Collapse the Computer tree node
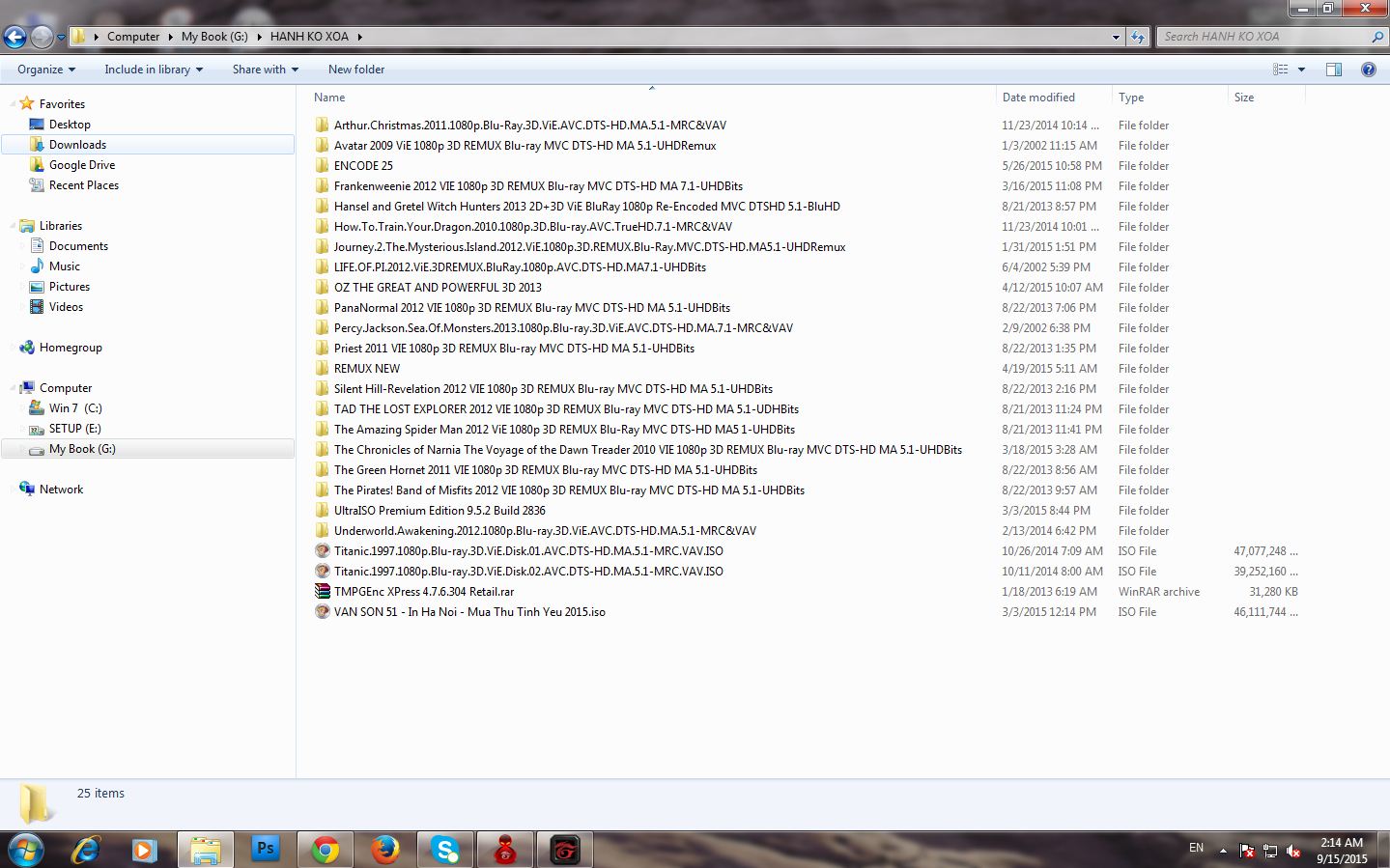 click(14, 388)
